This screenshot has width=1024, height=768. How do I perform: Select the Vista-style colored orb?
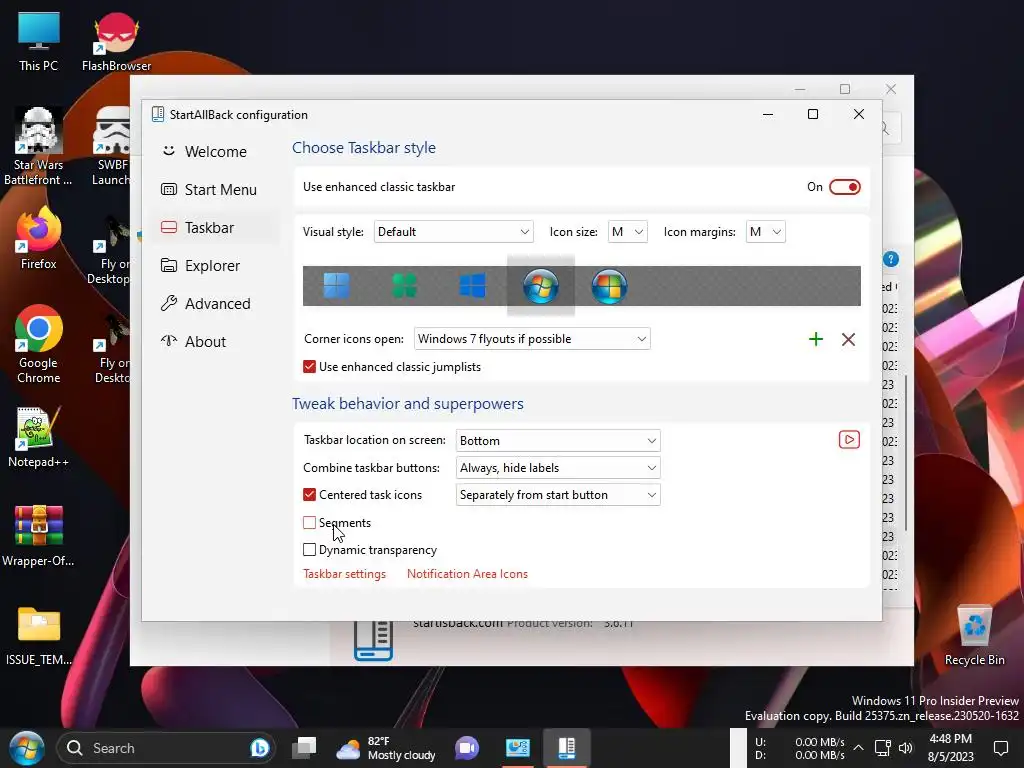click(609, 286)
